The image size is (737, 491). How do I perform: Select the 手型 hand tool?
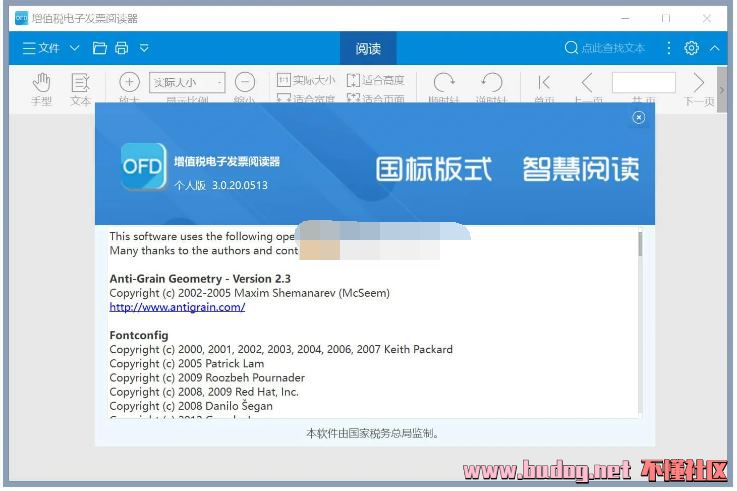(x=41, y=89)
